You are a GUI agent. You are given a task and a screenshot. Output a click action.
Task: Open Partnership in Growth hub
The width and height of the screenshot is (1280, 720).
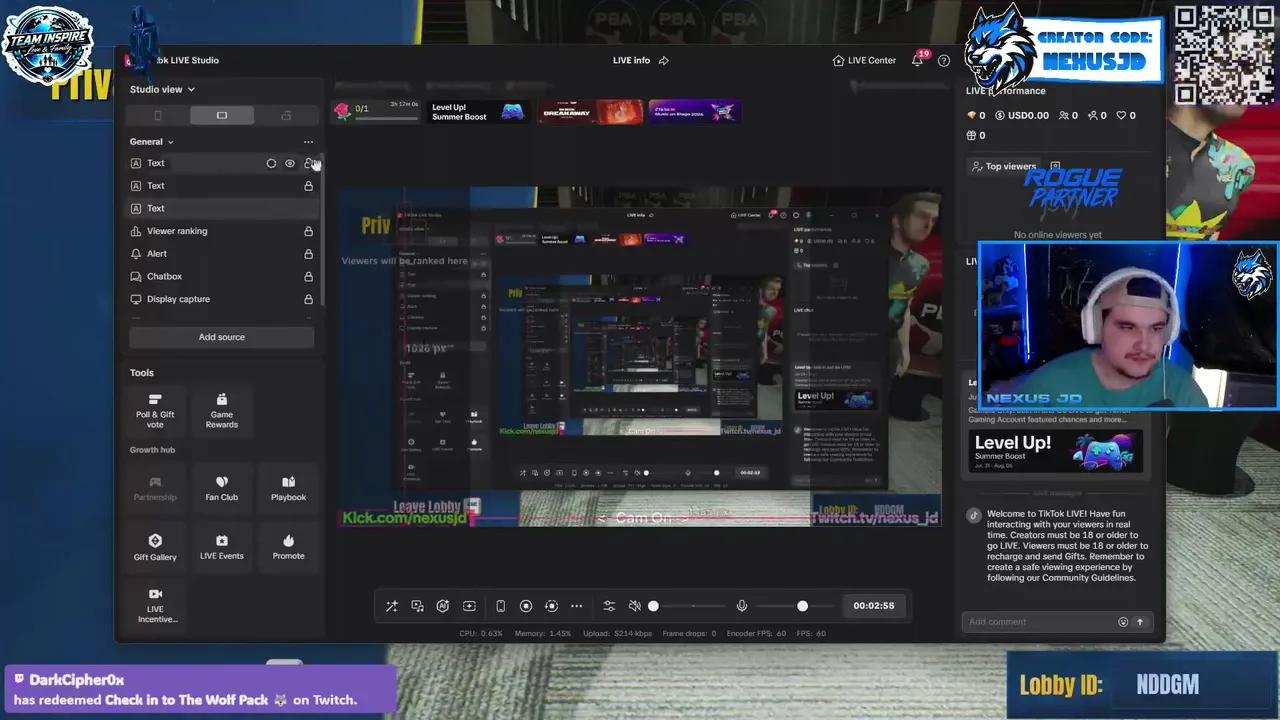(155, 488)
